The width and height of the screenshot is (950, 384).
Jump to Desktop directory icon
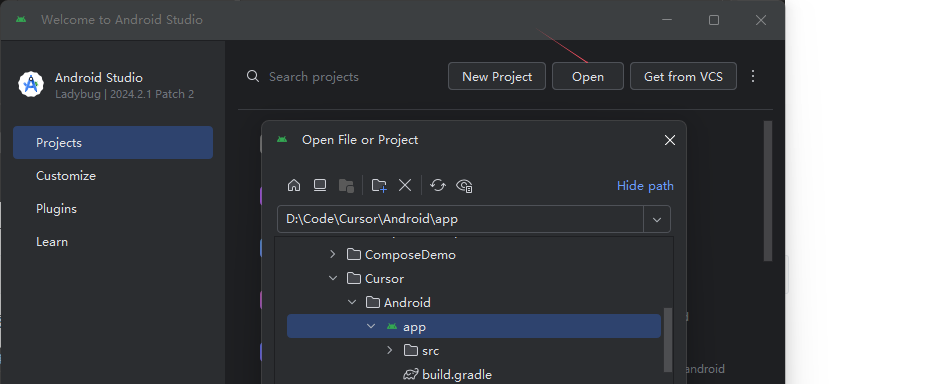320,185
